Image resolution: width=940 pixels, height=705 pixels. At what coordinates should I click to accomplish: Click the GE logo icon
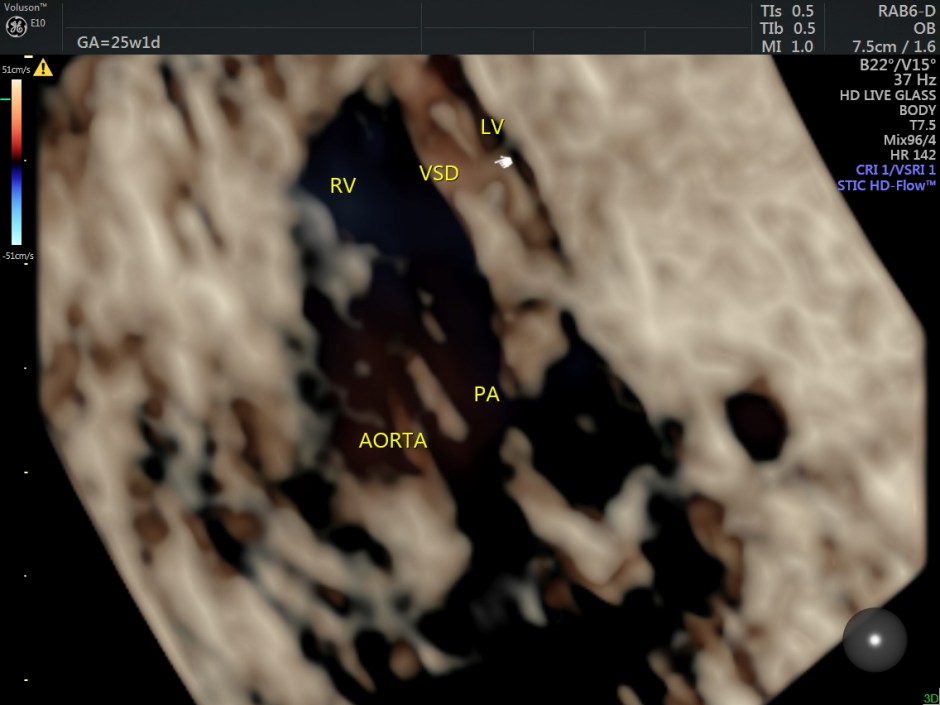pyautogui.click(x=15, y=26)
